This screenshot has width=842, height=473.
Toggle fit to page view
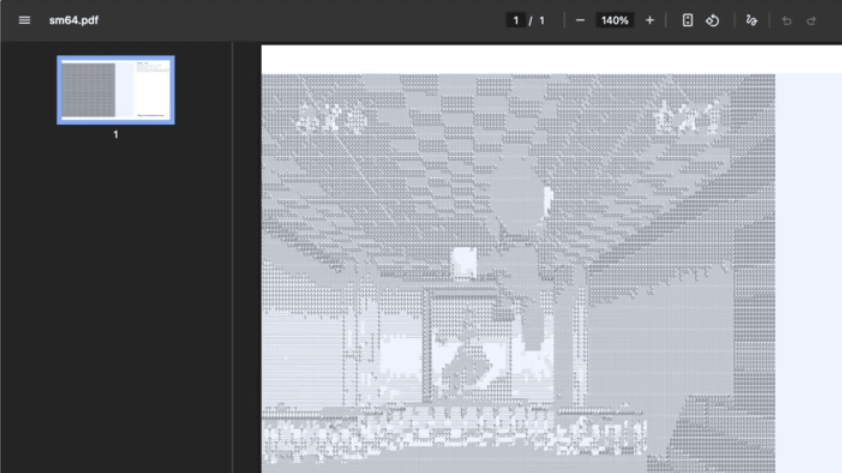[x=687, y=20]
